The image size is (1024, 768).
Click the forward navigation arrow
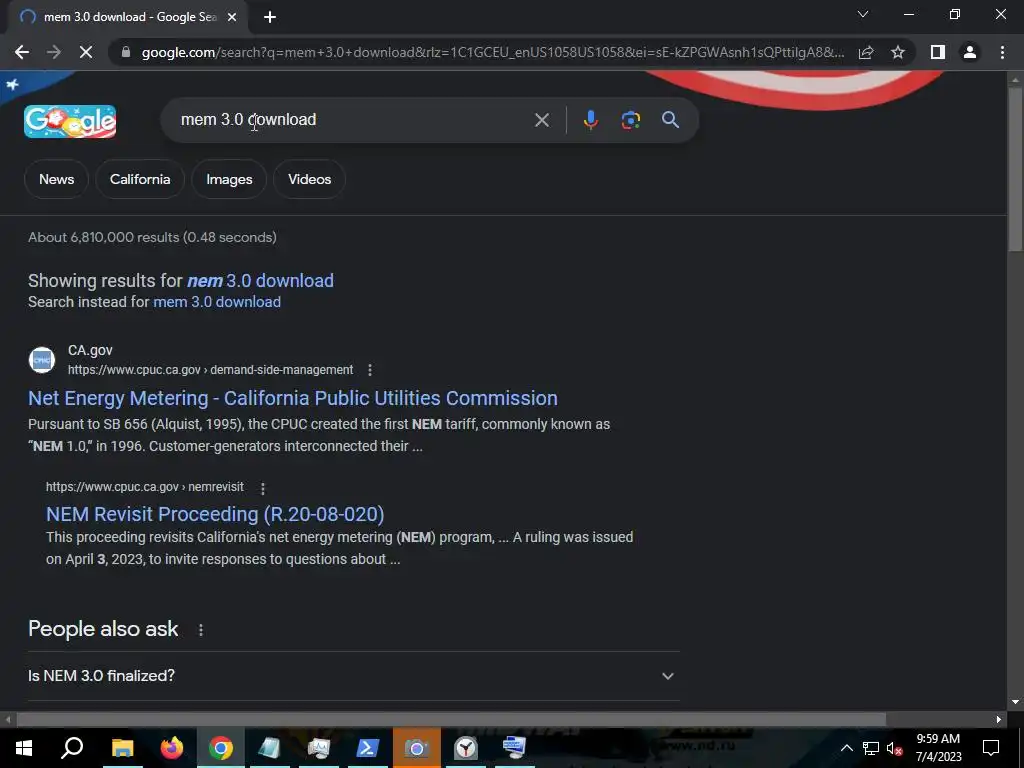click(54, 52)
